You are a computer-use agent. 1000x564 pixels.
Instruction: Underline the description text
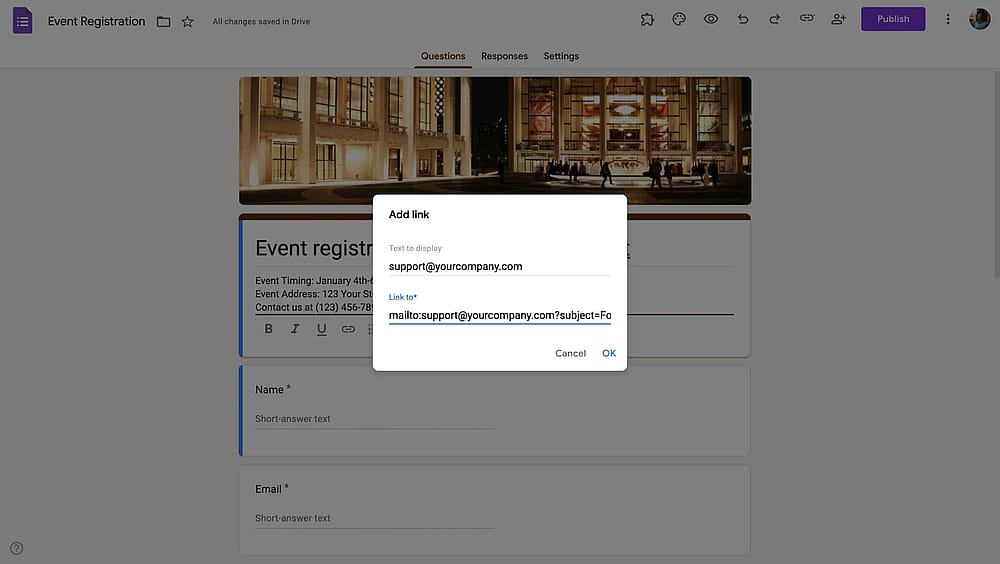pyautogui.click(x=321, y=329)
